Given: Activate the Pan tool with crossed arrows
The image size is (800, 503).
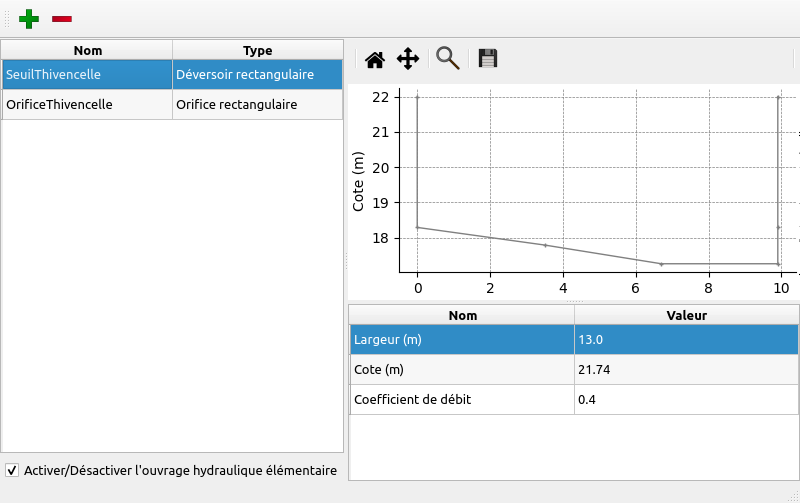Looking at the screenshot, I should point(408,59).
